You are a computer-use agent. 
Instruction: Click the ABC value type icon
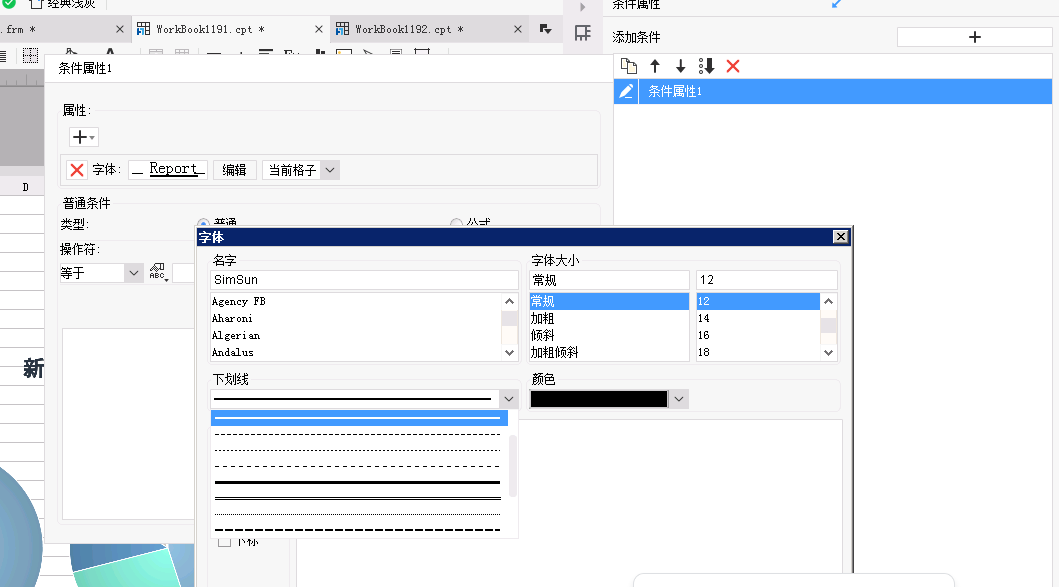pyautogui.click(x=158, y=272)
